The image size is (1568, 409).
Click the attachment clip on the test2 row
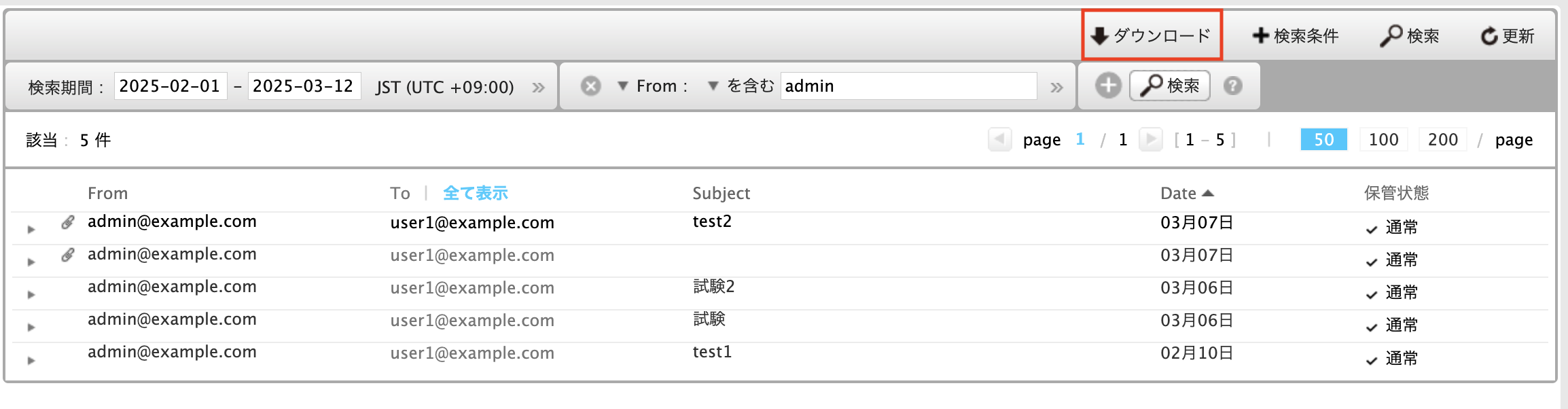click(x=67, y=222)
